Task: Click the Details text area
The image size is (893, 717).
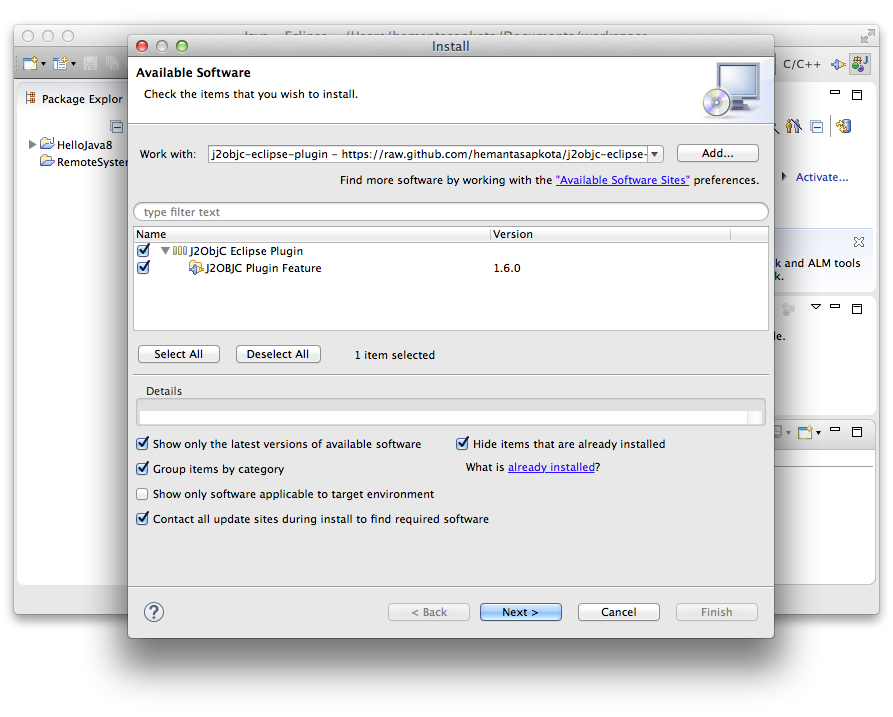Action: click(450, 412)
